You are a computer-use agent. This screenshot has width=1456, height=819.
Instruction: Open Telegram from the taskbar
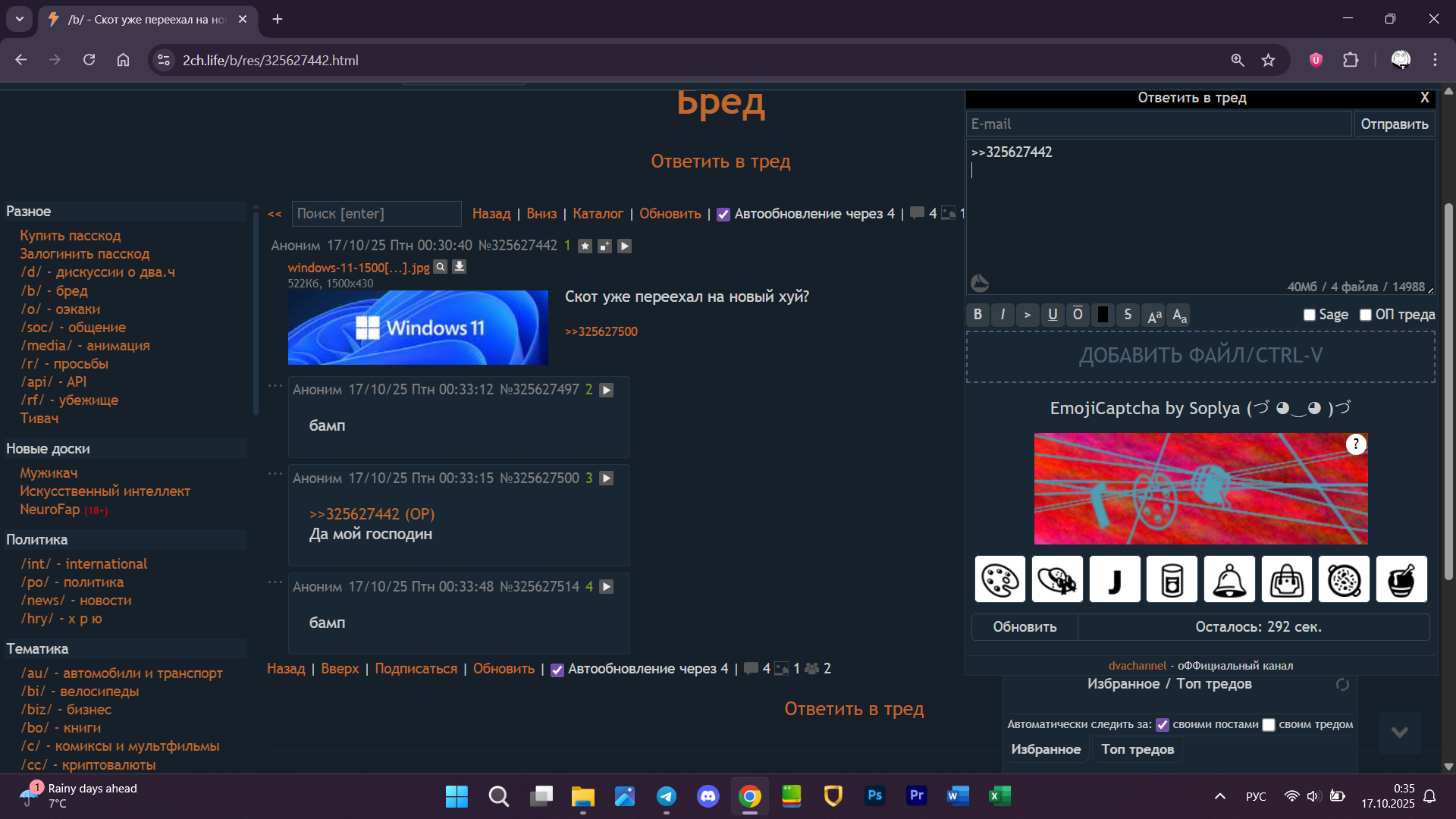click(x=667, y=796)
